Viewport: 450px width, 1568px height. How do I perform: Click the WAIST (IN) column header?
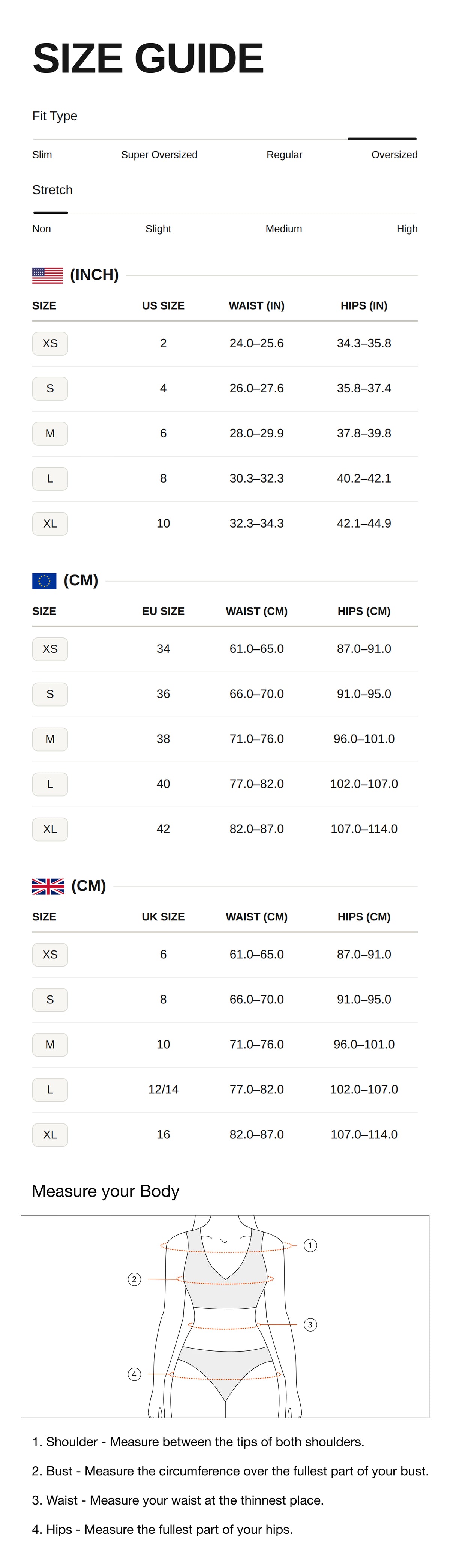click(256, 305)
